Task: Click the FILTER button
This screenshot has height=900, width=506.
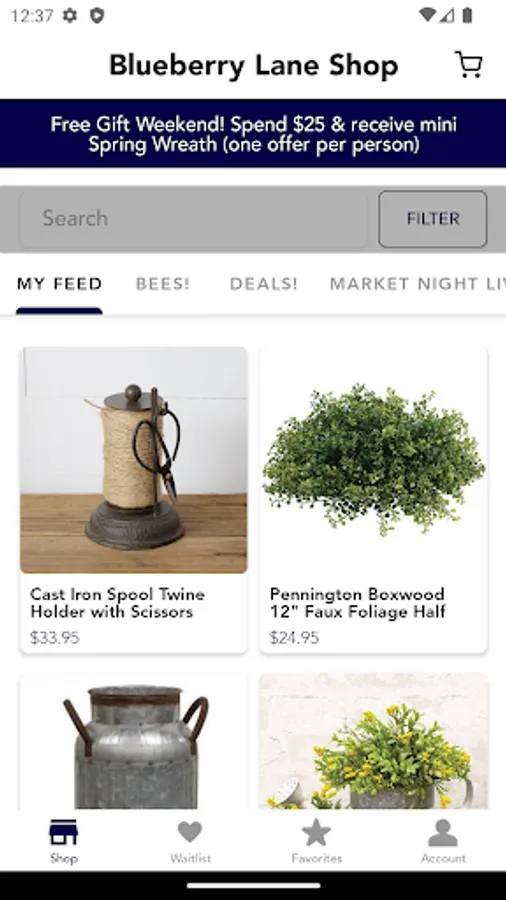Action: point(433,219)
